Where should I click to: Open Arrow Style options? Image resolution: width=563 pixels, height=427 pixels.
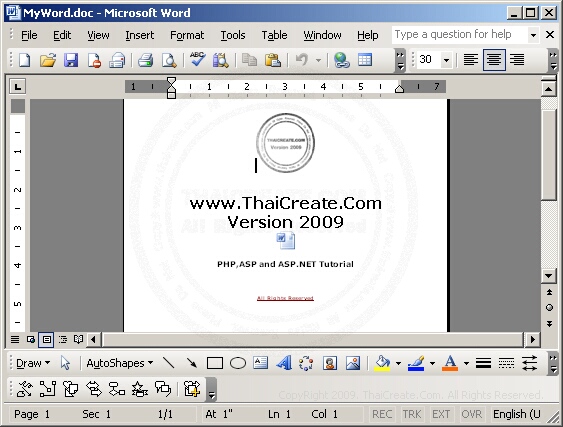(530, 363)
